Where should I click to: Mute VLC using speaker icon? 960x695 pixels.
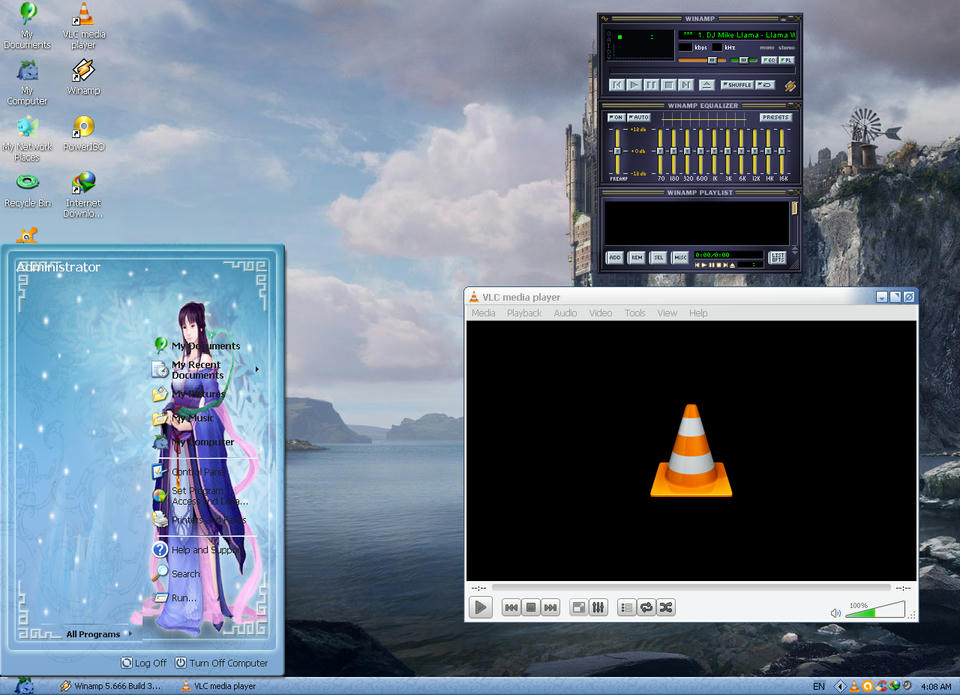point(836,612)
